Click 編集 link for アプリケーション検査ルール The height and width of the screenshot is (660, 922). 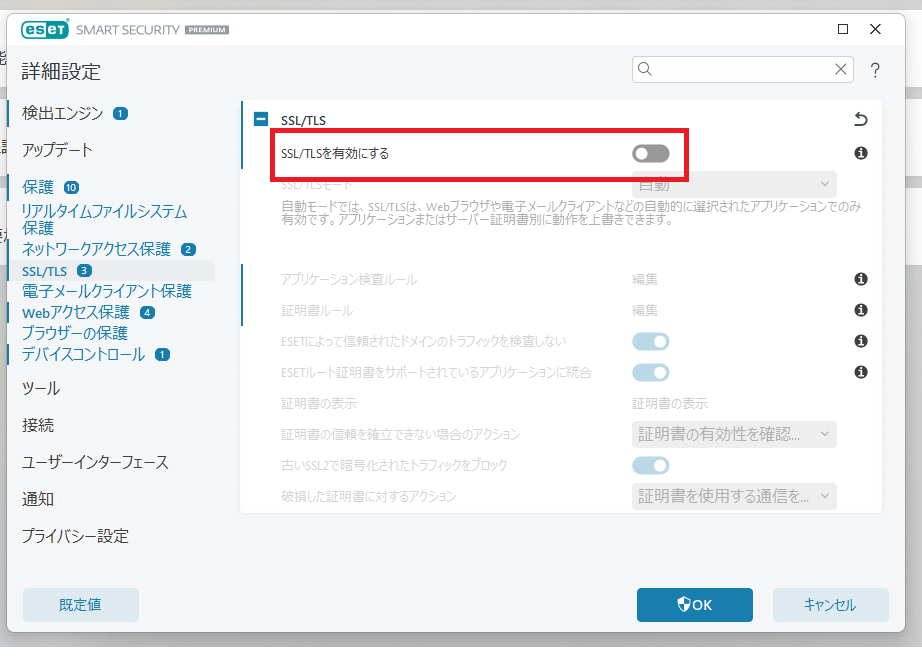click(x=644, y=279)
